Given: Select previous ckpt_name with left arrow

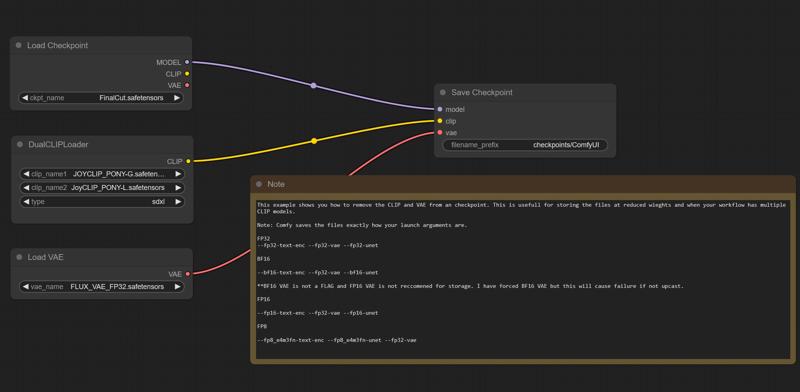Looking at the screenshot, I should pyautogui.click(x=24, y=98).
